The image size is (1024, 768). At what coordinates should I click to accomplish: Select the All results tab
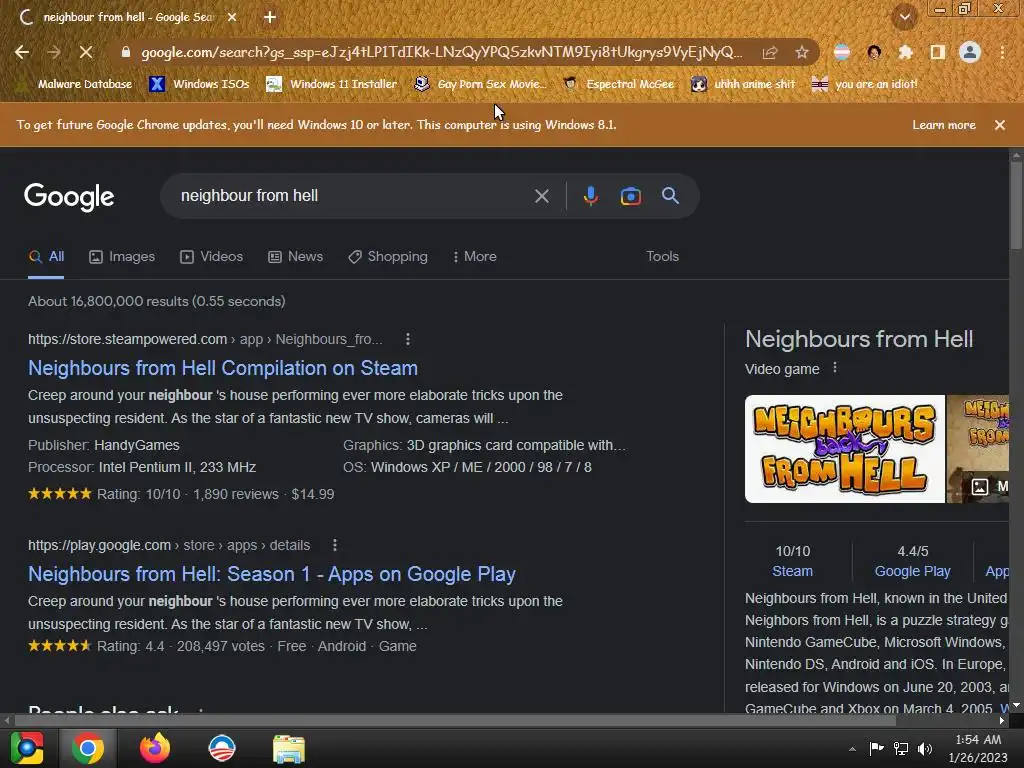point(46,257)
